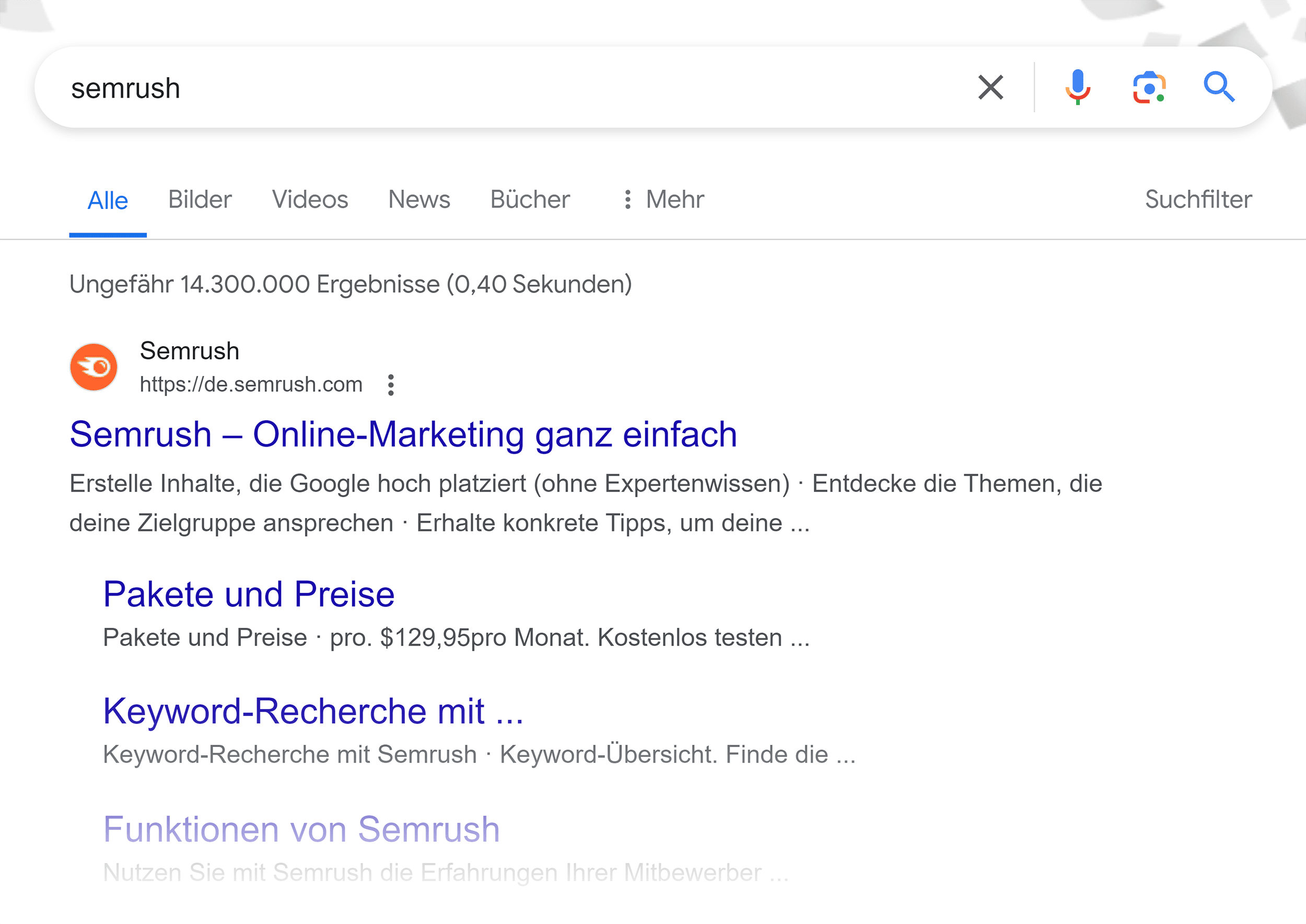Screen dimensions: 1306x924
Task: Open the Bücher tab
Action: tap(530, 200)
